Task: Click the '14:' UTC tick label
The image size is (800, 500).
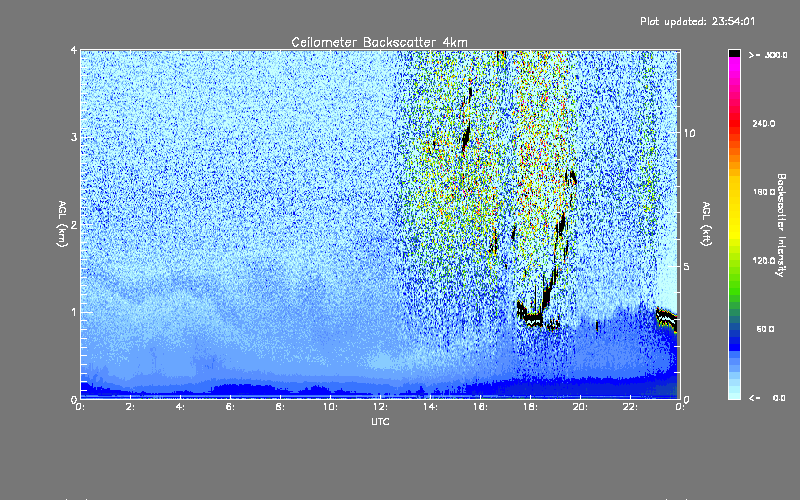Action: pos(430,407)
